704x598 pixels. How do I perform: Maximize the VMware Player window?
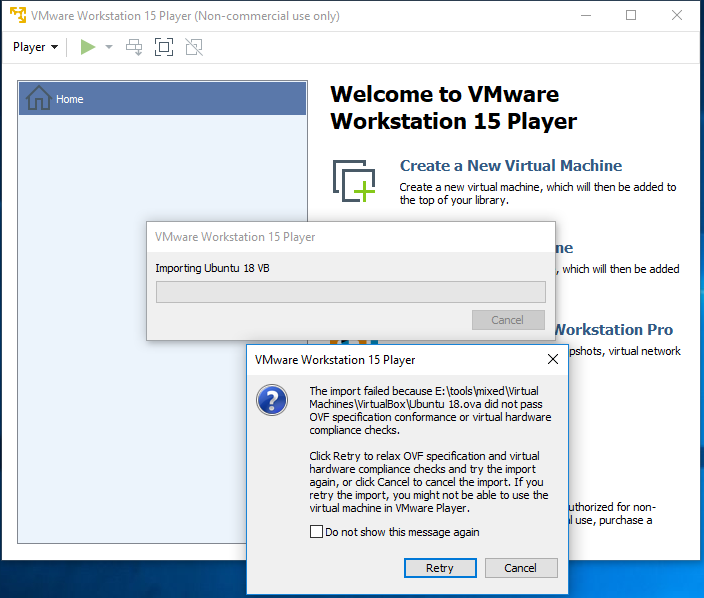pos(631,16)
